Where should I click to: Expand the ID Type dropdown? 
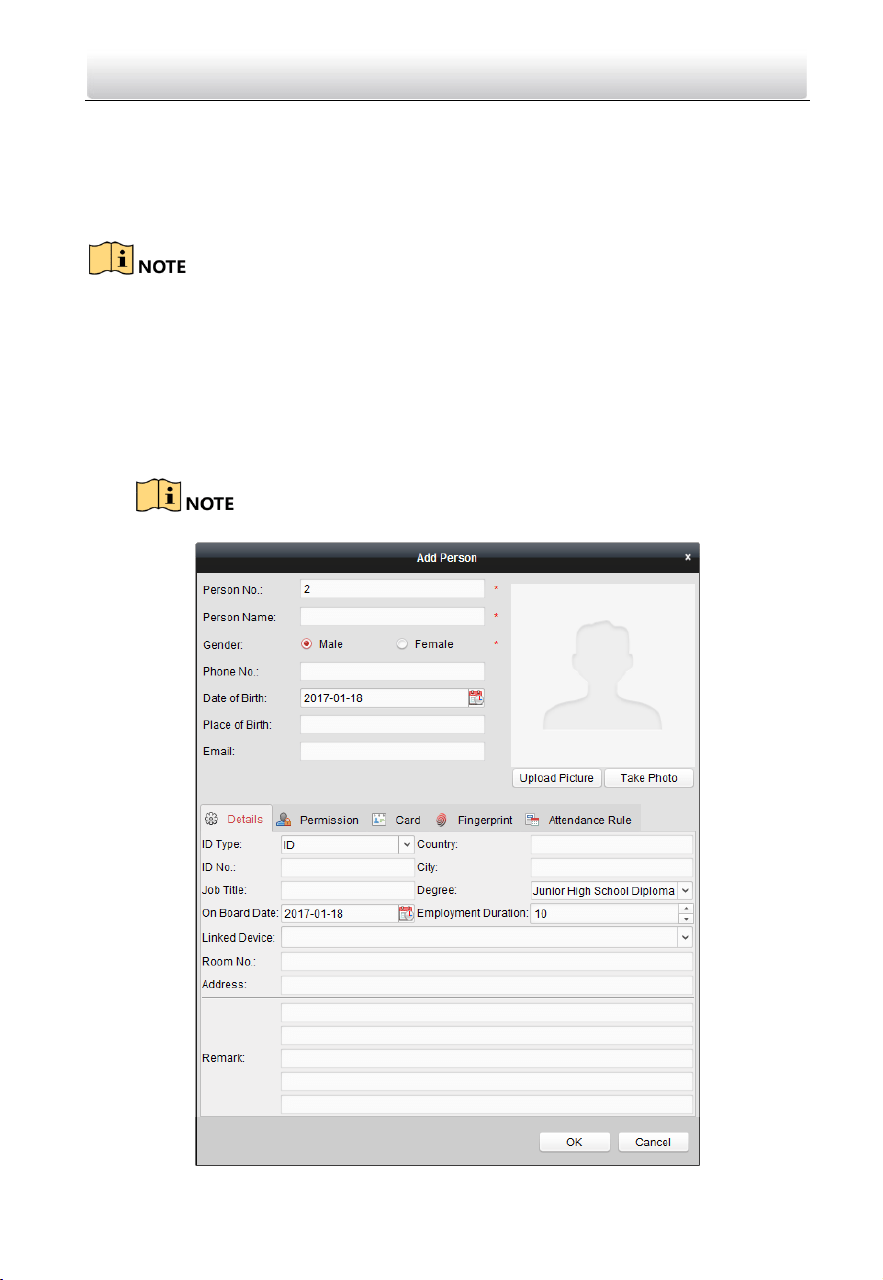tap(407, 845)
